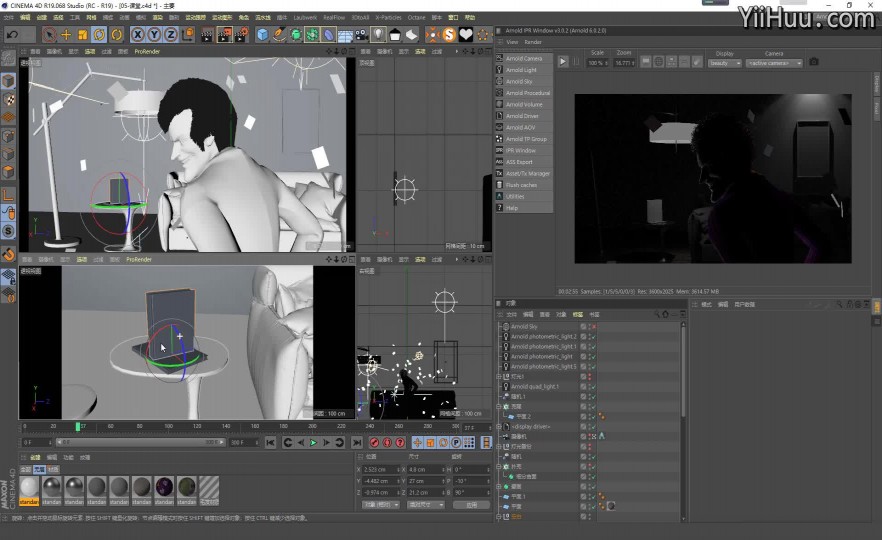Expand the 灯光1 group in object manager
The width and height of the screenshot is (882, 540).
[x=499, y=376]
